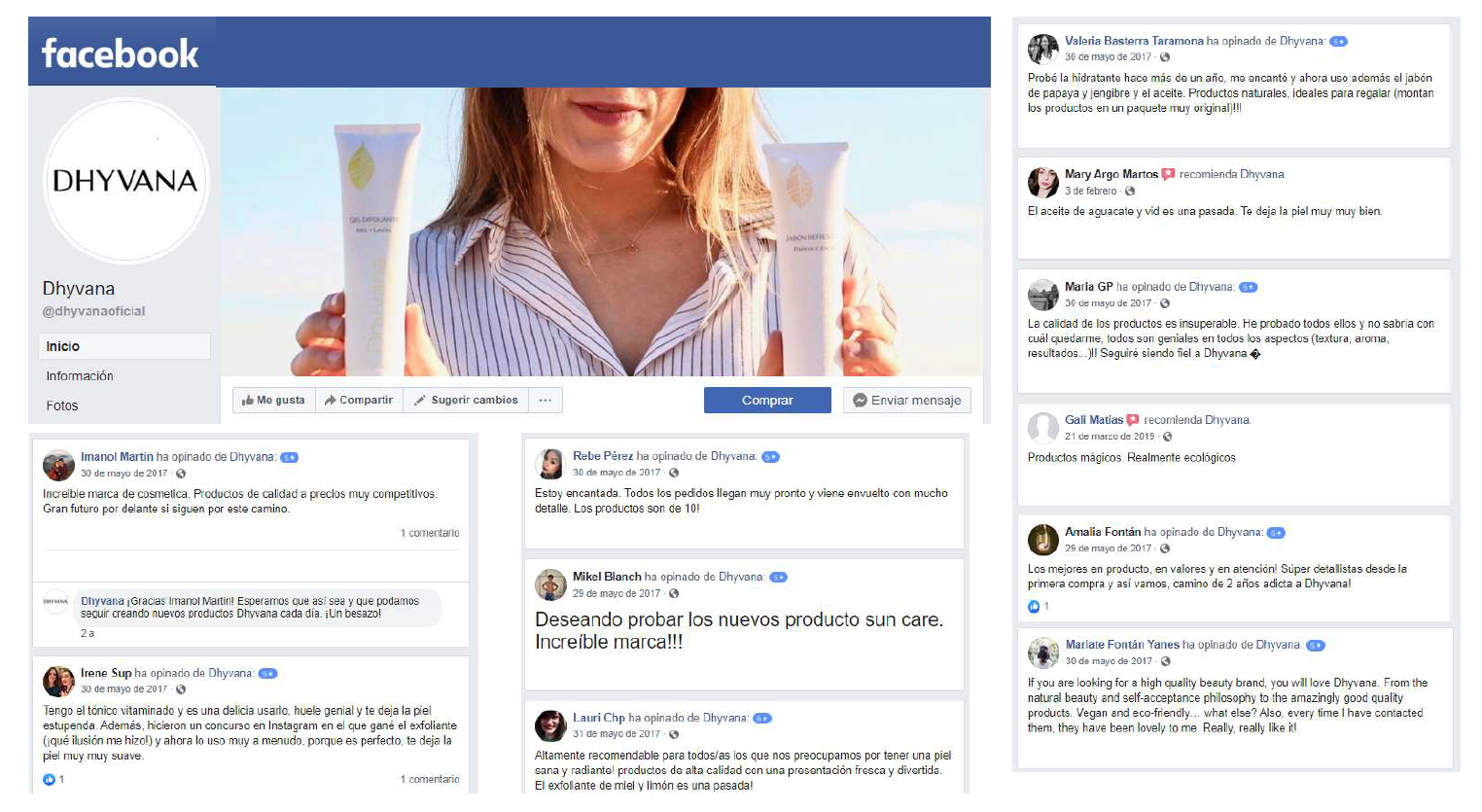
Task: Click the 5-star badge on Mikel Blanch's review
Action: (x=778, y=578)
